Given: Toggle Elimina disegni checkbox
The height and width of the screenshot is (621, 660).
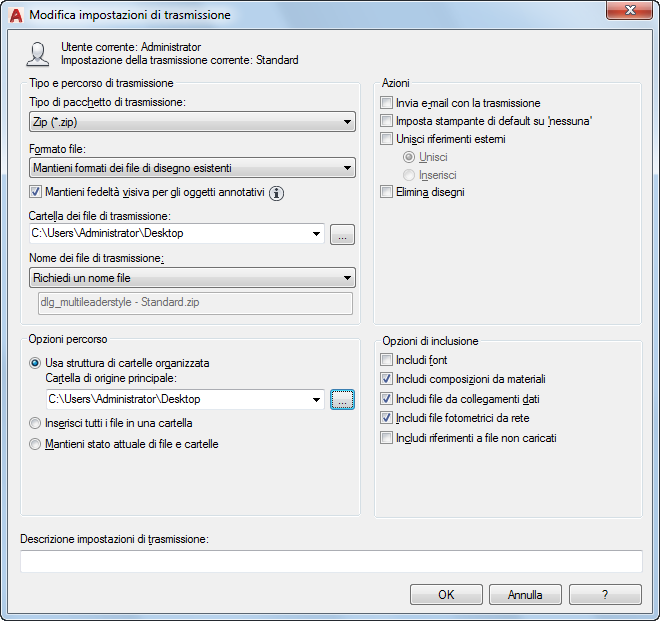Looking at the screenshot, I should (386, 192).
